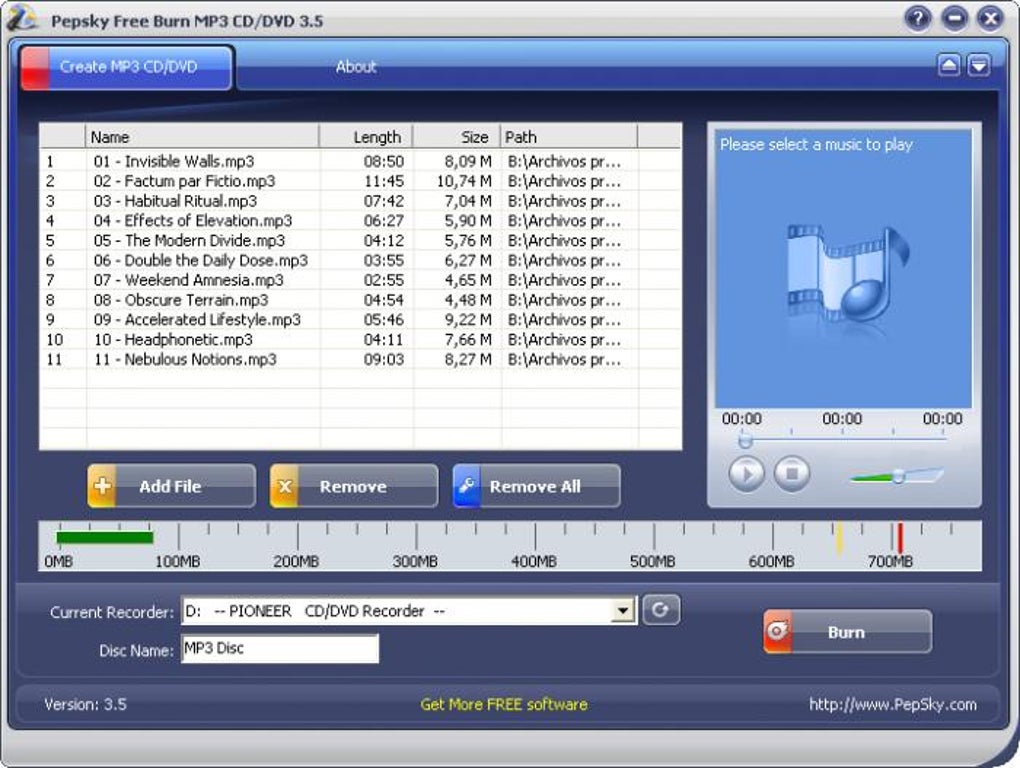This screenshot has width=1020, height=768.
Task: Click the red 700MB capacity marker
Action: click(900, 538)
